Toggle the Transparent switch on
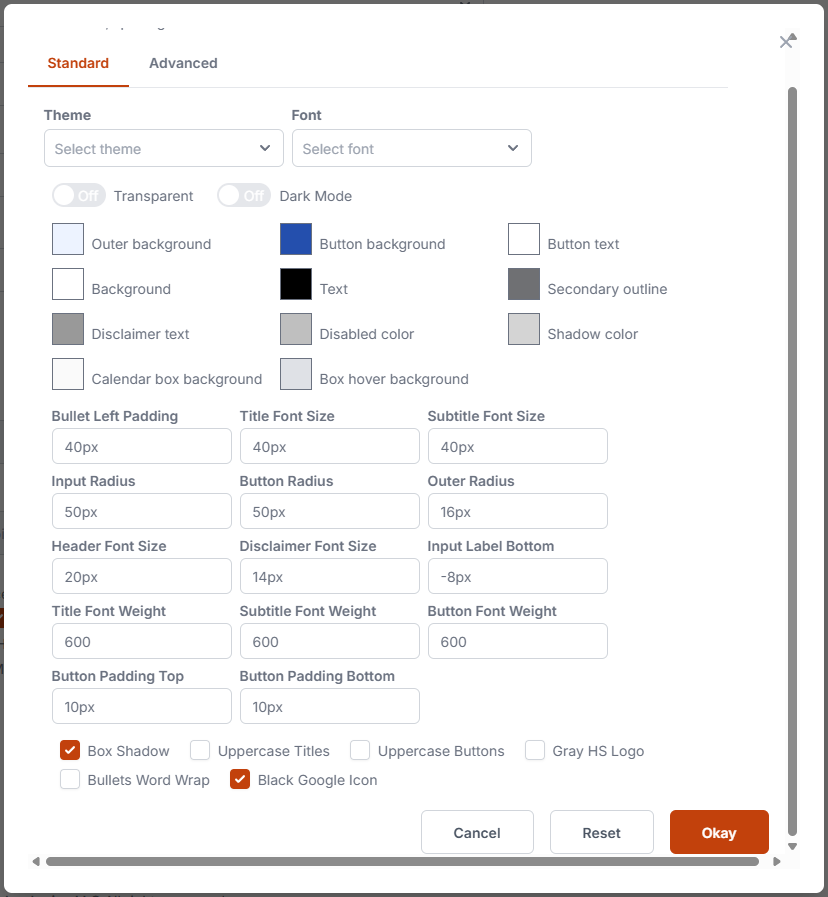This screenshot has height=897, width=828. 78,195
